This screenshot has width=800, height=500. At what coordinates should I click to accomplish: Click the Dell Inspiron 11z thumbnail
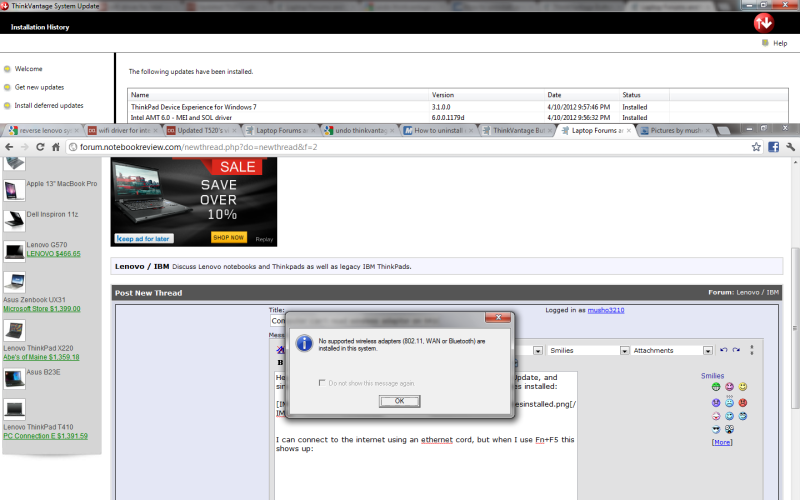(14, 220)
